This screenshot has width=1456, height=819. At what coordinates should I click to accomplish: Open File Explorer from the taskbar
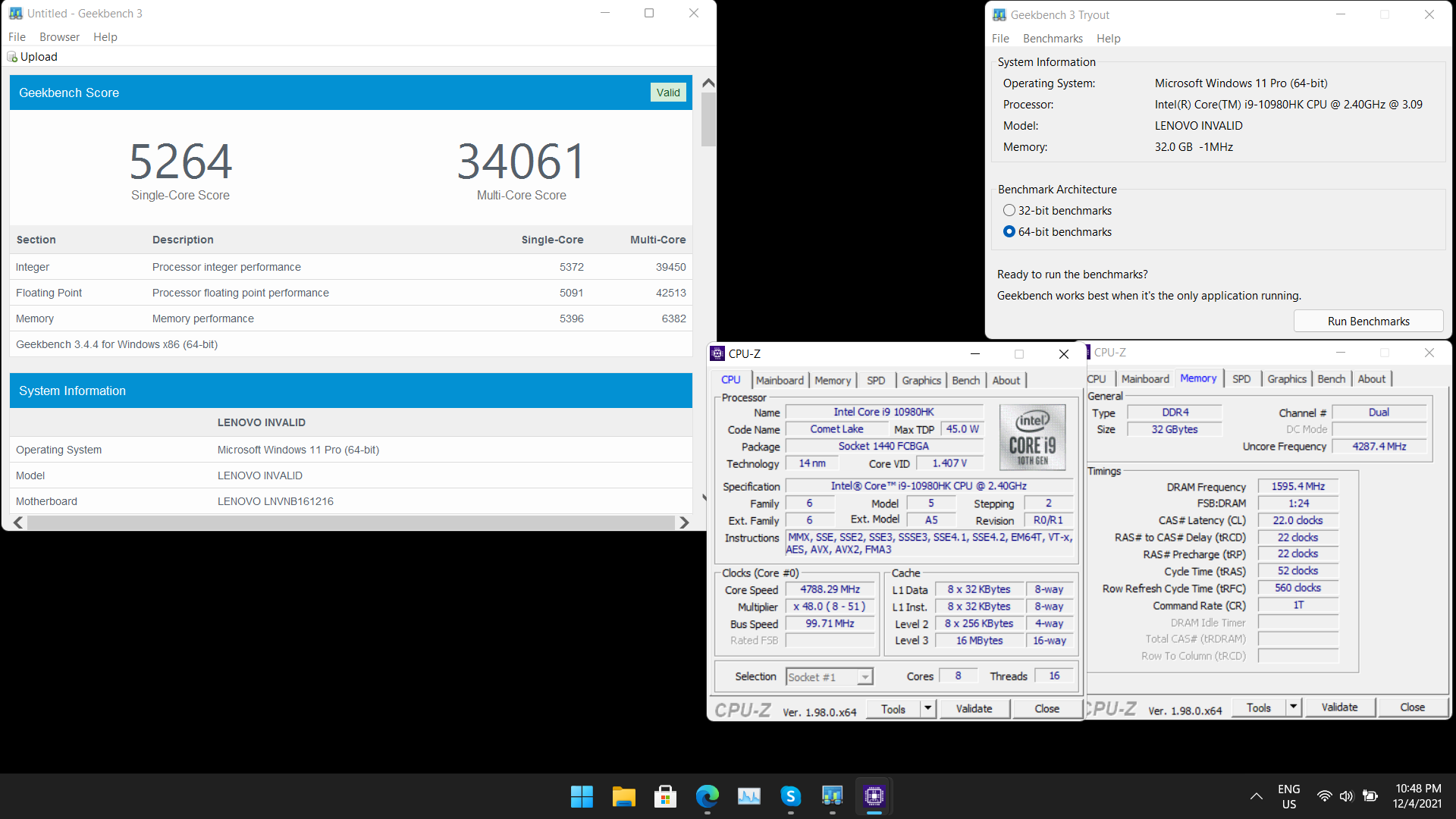(x=623, y=796)
